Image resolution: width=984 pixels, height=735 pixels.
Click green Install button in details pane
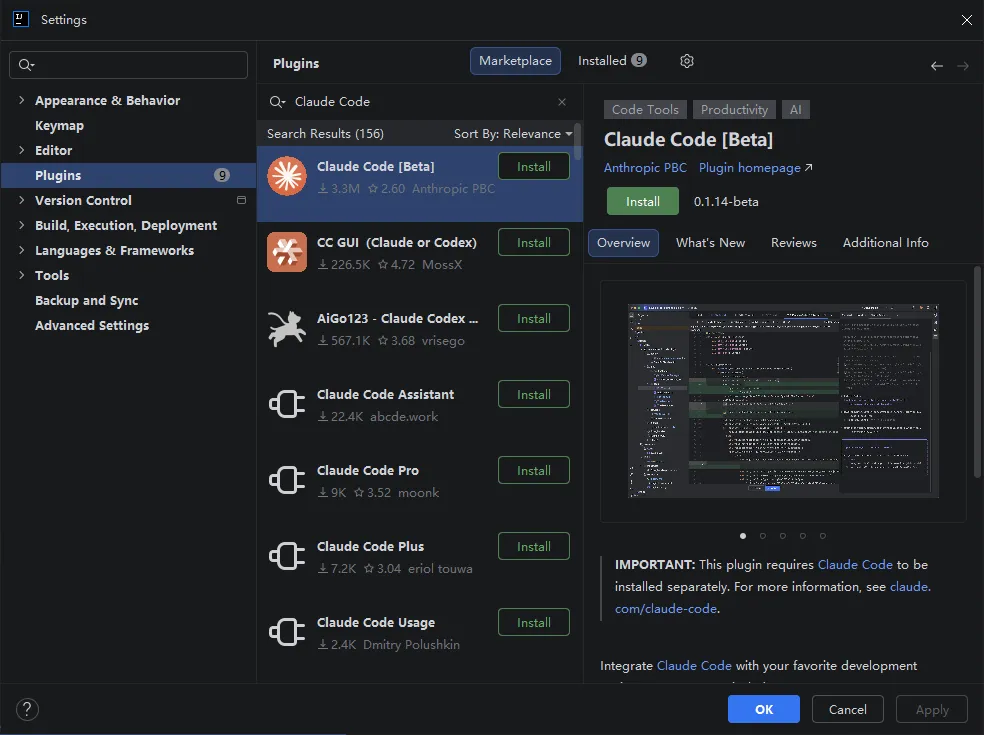(x=643, y=201)
